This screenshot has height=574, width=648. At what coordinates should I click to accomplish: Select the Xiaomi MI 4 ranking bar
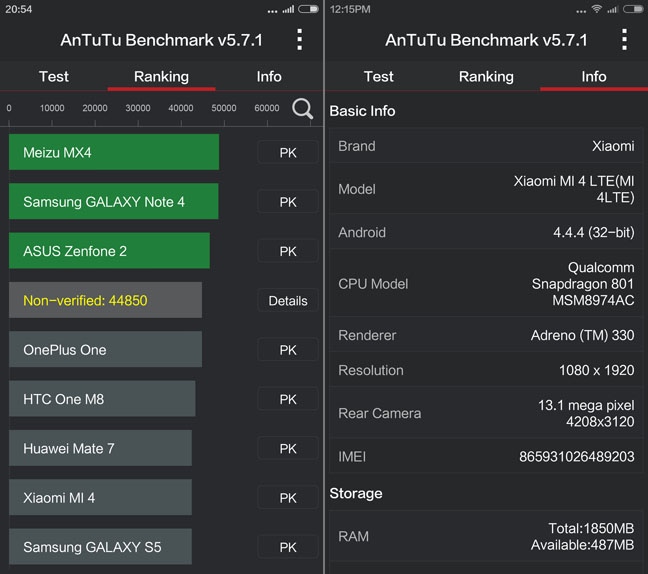(x=100, y=497)
